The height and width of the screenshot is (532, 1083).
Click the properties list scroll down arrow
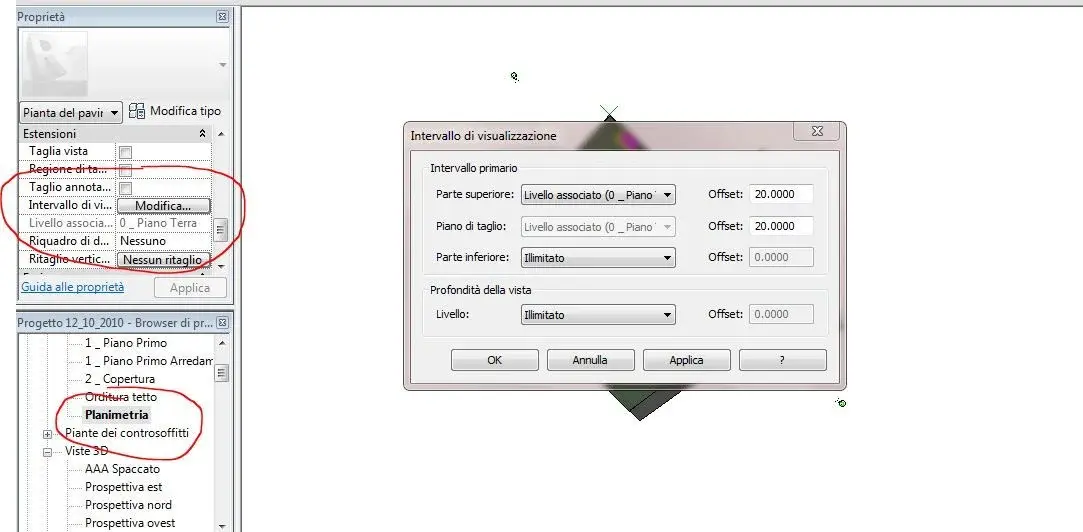[x=221, y=267]
